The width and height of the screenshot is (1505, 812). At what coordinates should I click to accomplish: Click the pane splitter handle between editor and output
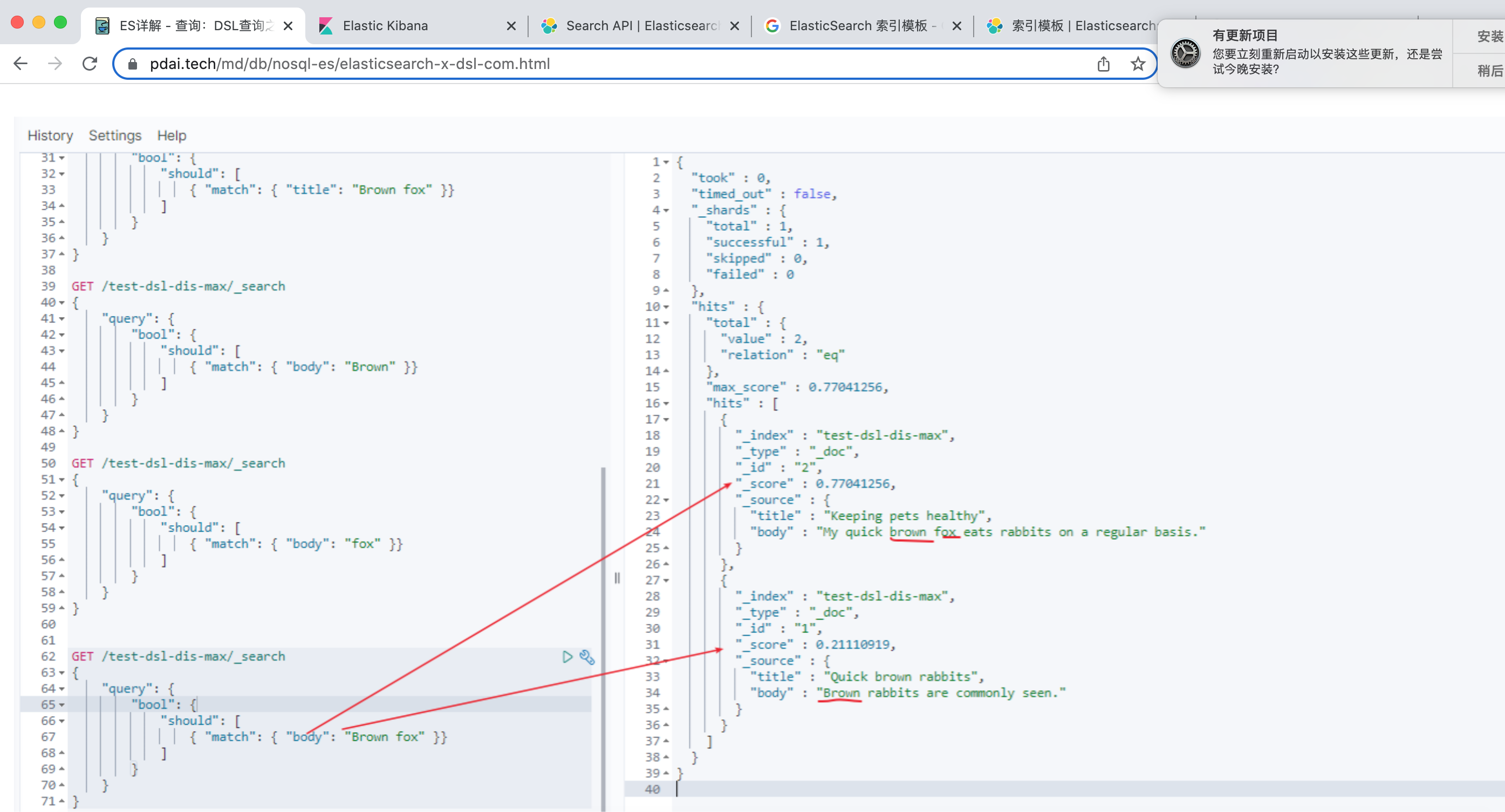(x=617, y=579)
